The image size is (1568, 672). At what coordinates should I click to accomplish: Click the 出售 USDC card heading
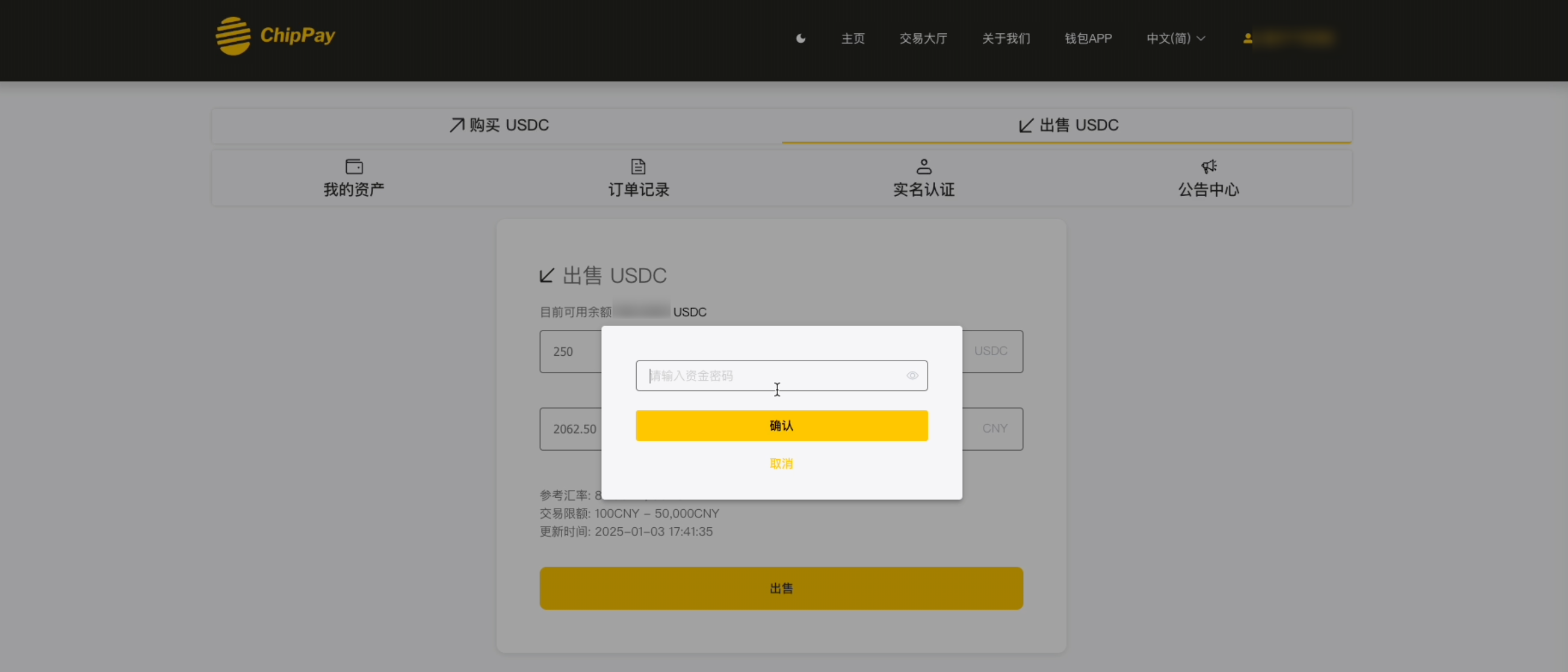tap(603, 275)
